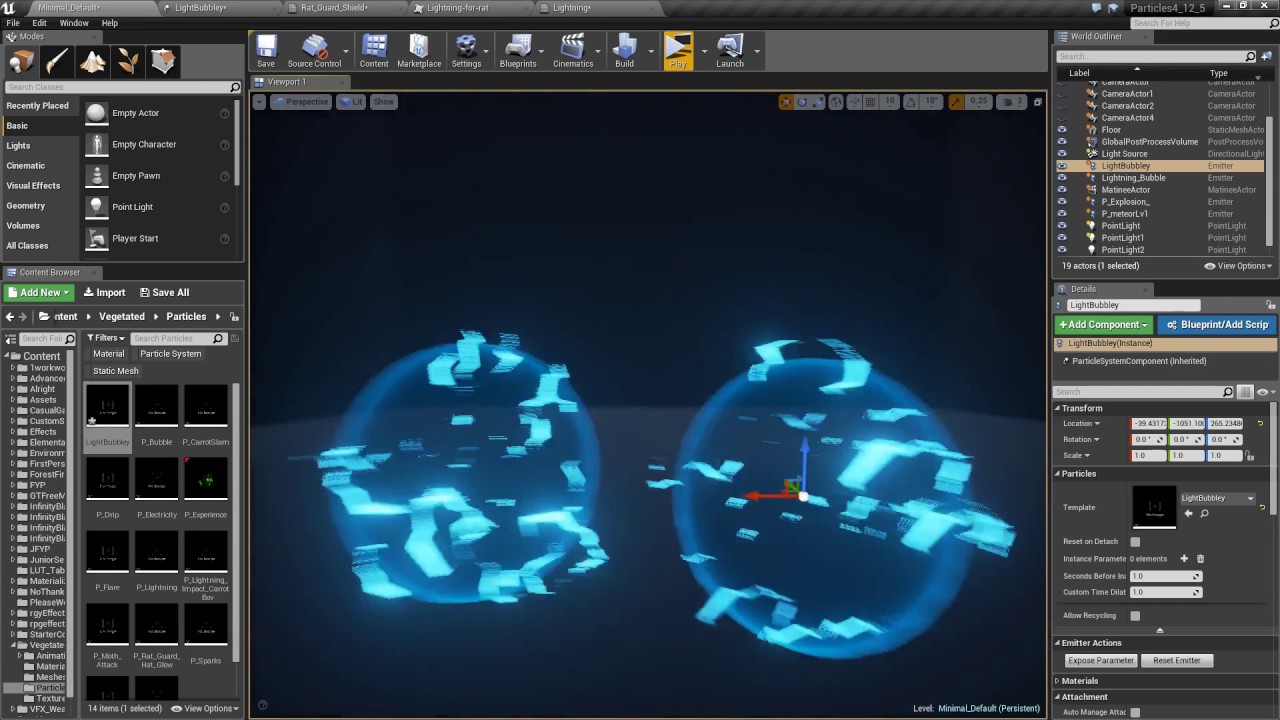Select the Landscape mode icon
This screenshot has height=720, width=1280.
(x=93, y=62)
